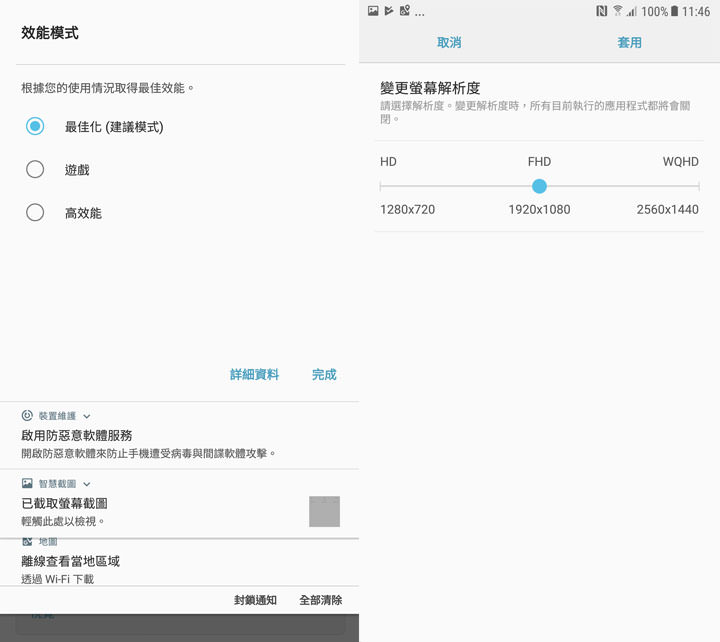Tap the Wi-Fi signal icon in status bar

coord(617,11)
